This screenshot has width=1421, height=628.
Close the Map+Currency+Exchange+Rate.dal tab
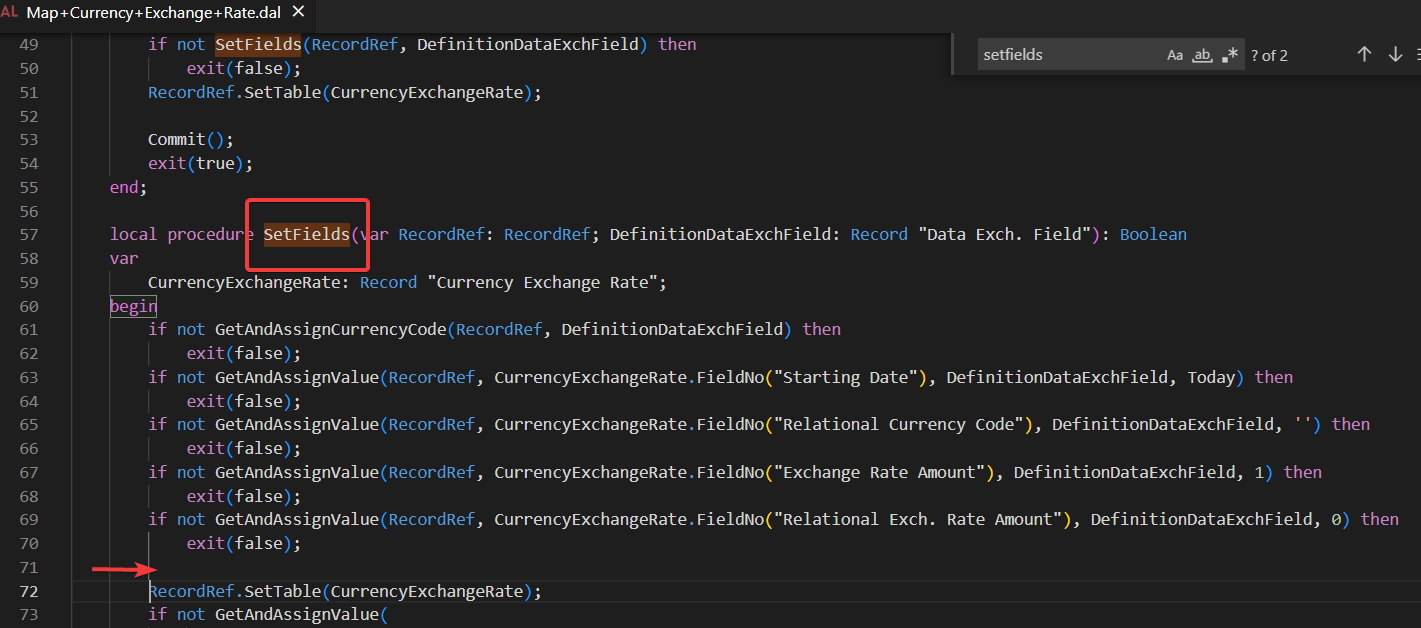297,14
